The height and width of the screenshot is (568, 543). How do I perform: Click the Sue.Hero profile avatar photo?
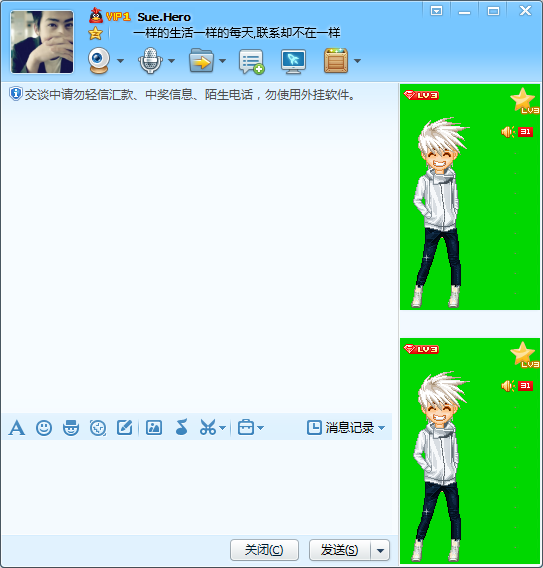[42, 42]
